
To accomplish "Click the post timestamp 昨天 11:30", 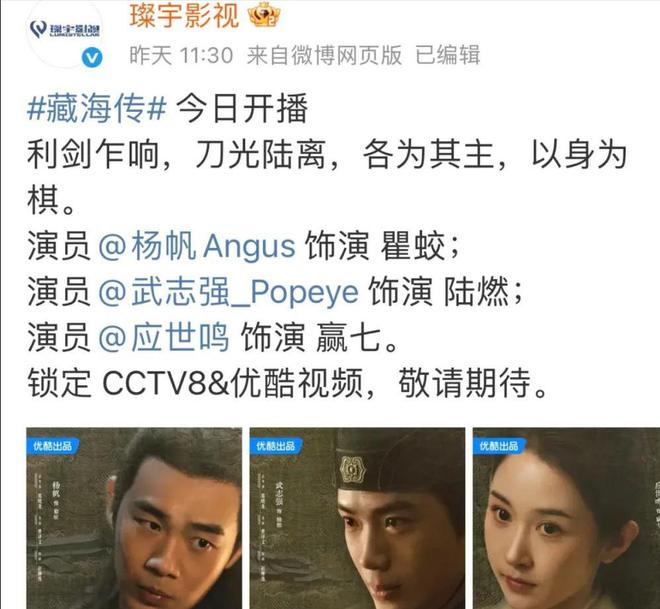I will 181,55.
